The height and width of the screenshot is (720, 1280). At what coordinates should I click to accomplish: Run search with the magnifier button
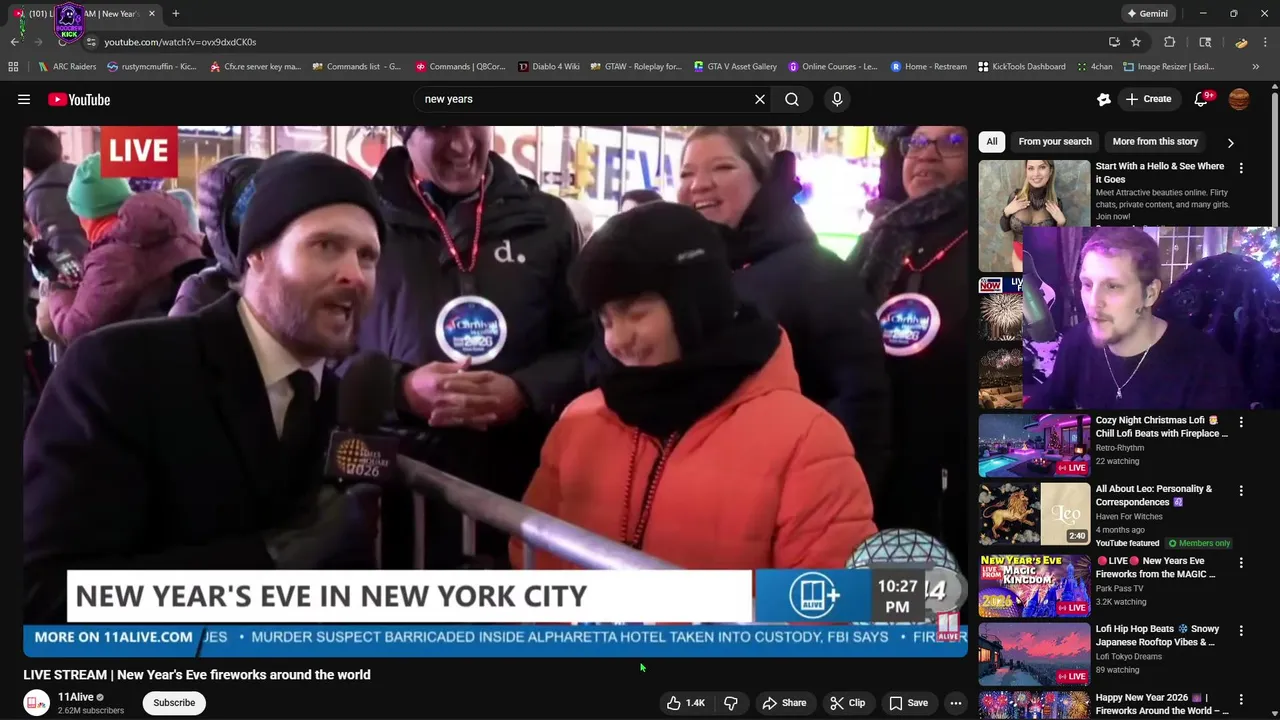792,99
